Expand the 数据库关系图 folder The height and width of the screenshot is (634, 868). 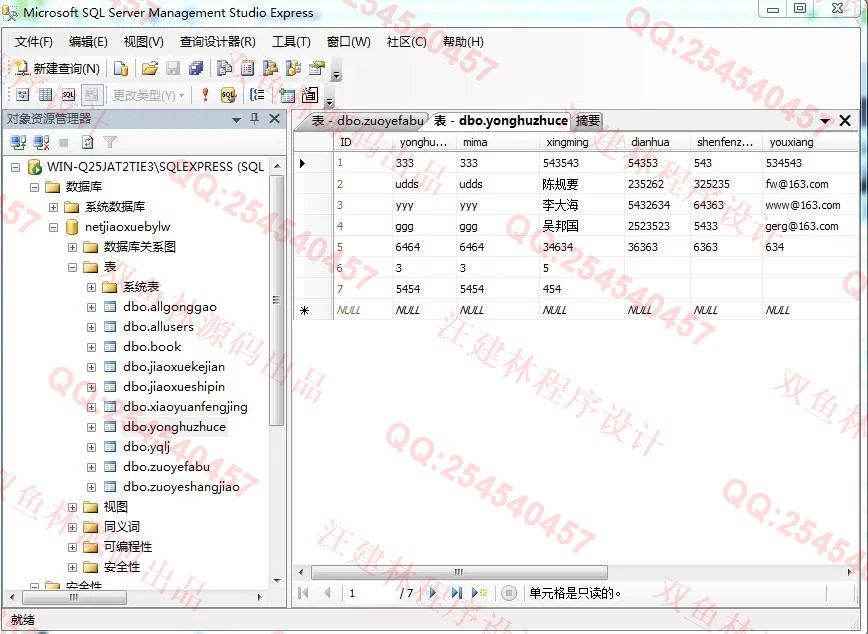(73, 247)
